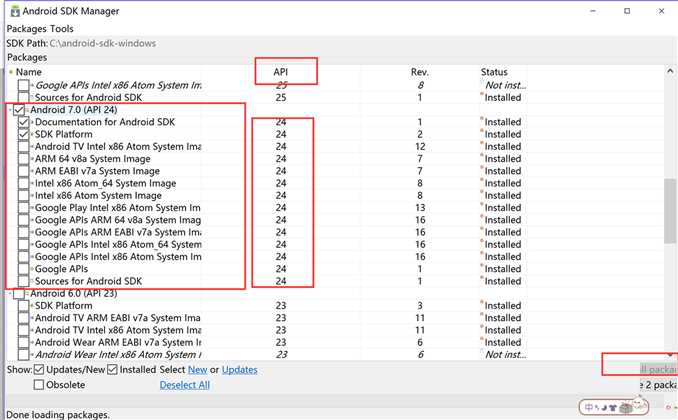This screenshot has height=420, width=678.
Task: Click the Updates select link
Action: 240,370
